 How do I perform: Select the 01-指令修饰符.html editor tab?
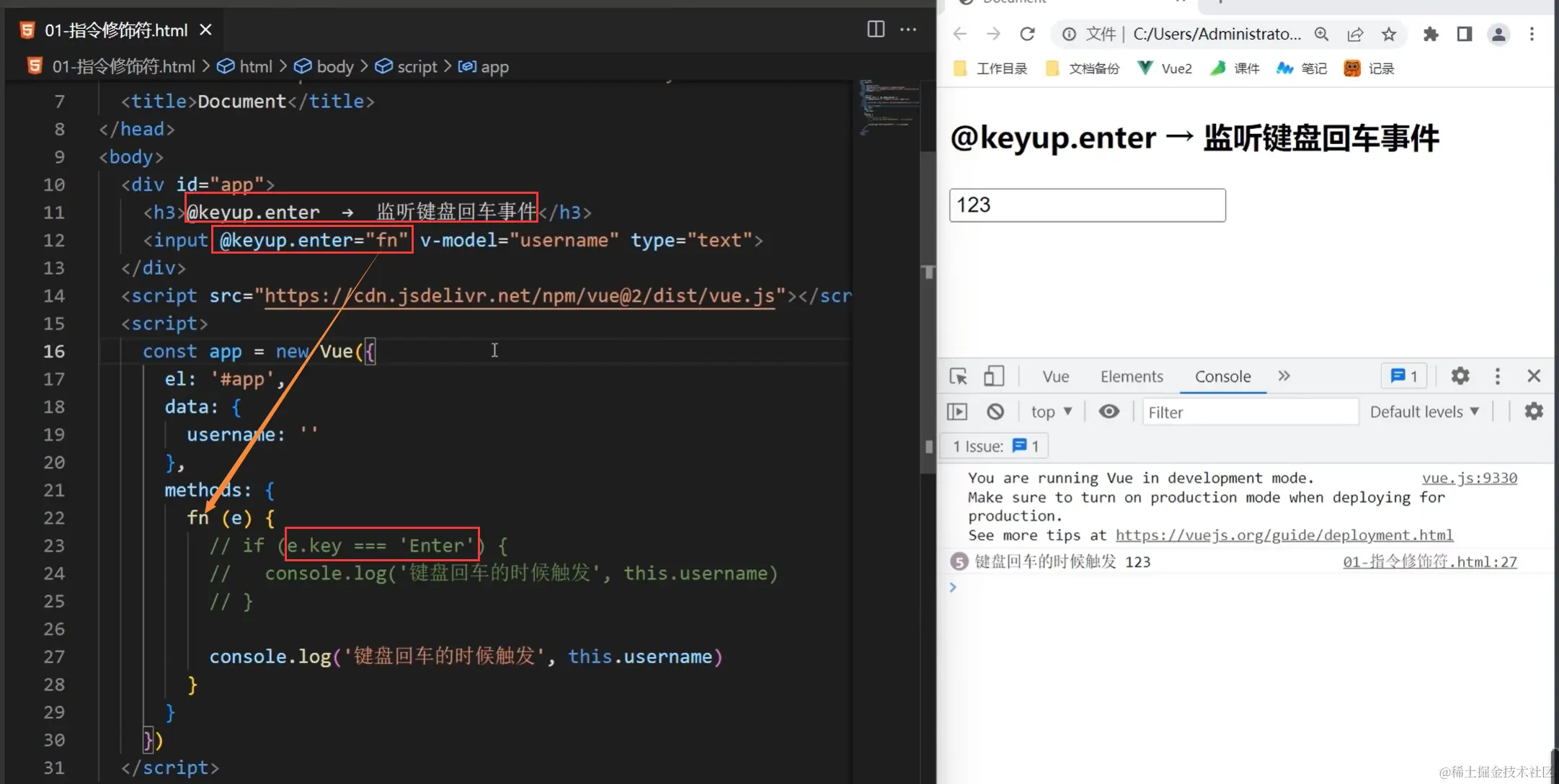pos(115,30)
